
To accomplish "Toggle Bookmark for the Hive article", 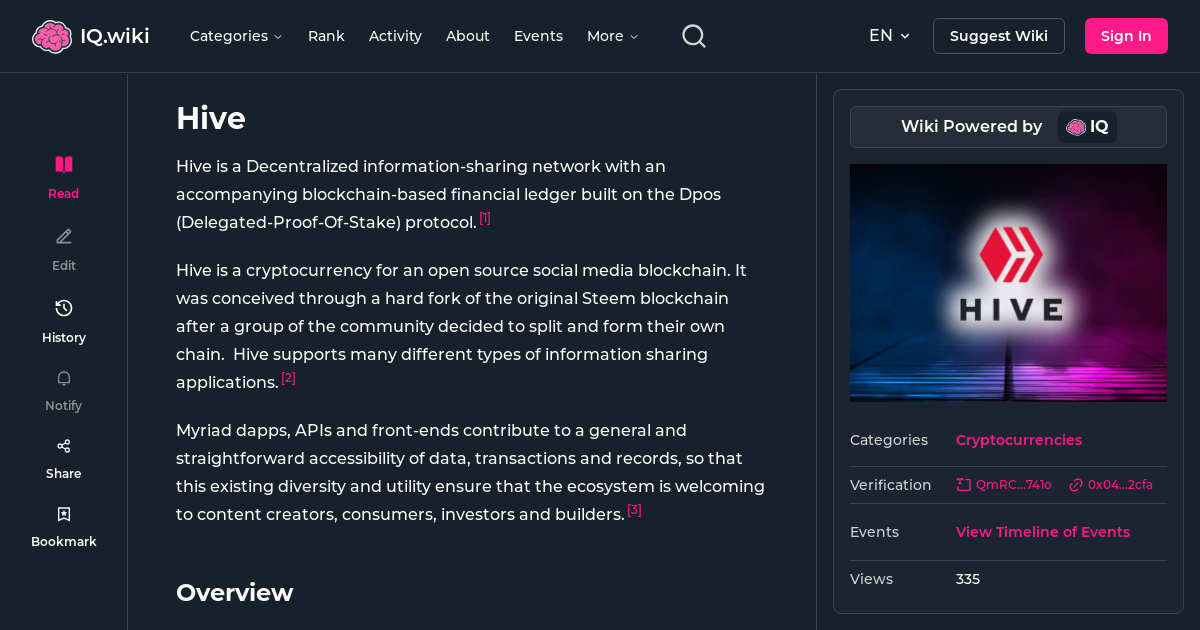I will (x=63, y=513).
